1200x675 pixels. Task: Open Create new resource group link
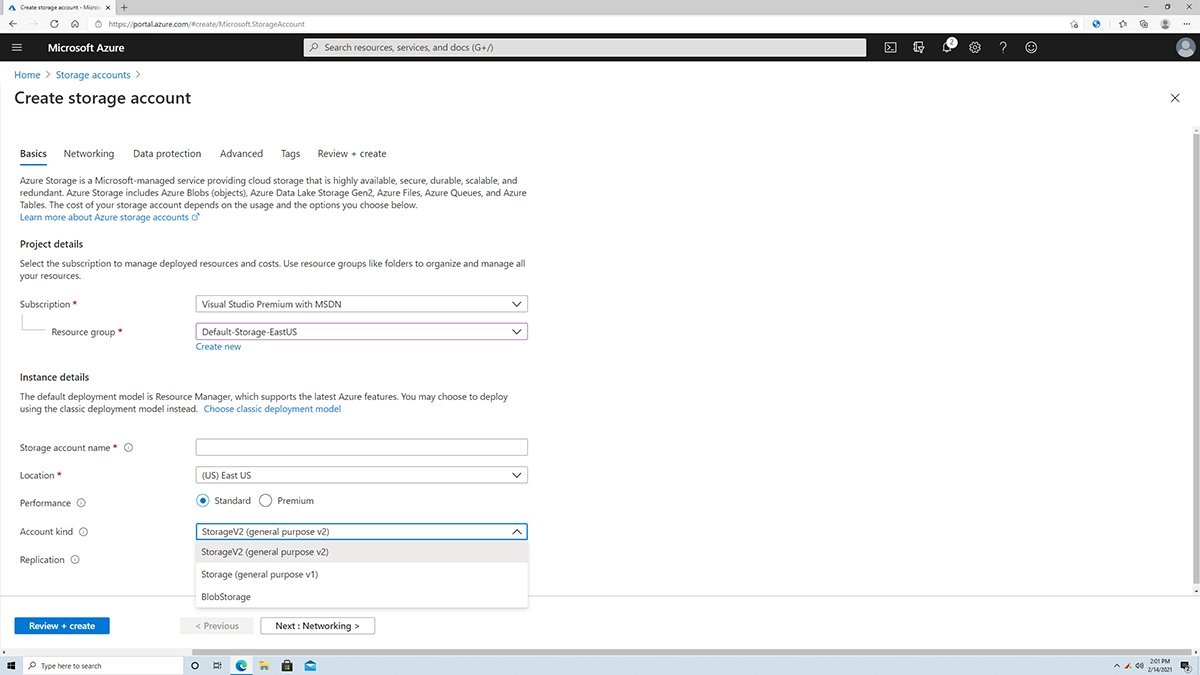(218, 346)
